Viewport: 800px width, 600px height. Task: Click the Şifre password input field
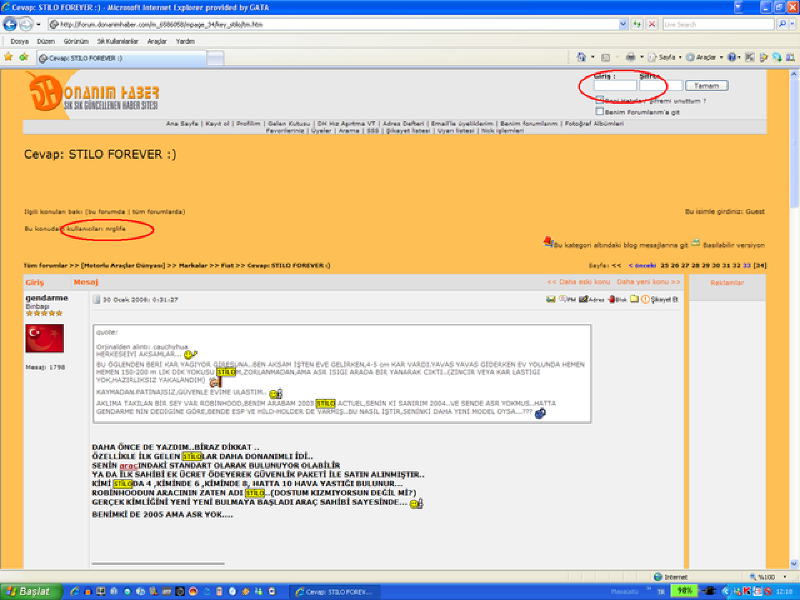661,86
